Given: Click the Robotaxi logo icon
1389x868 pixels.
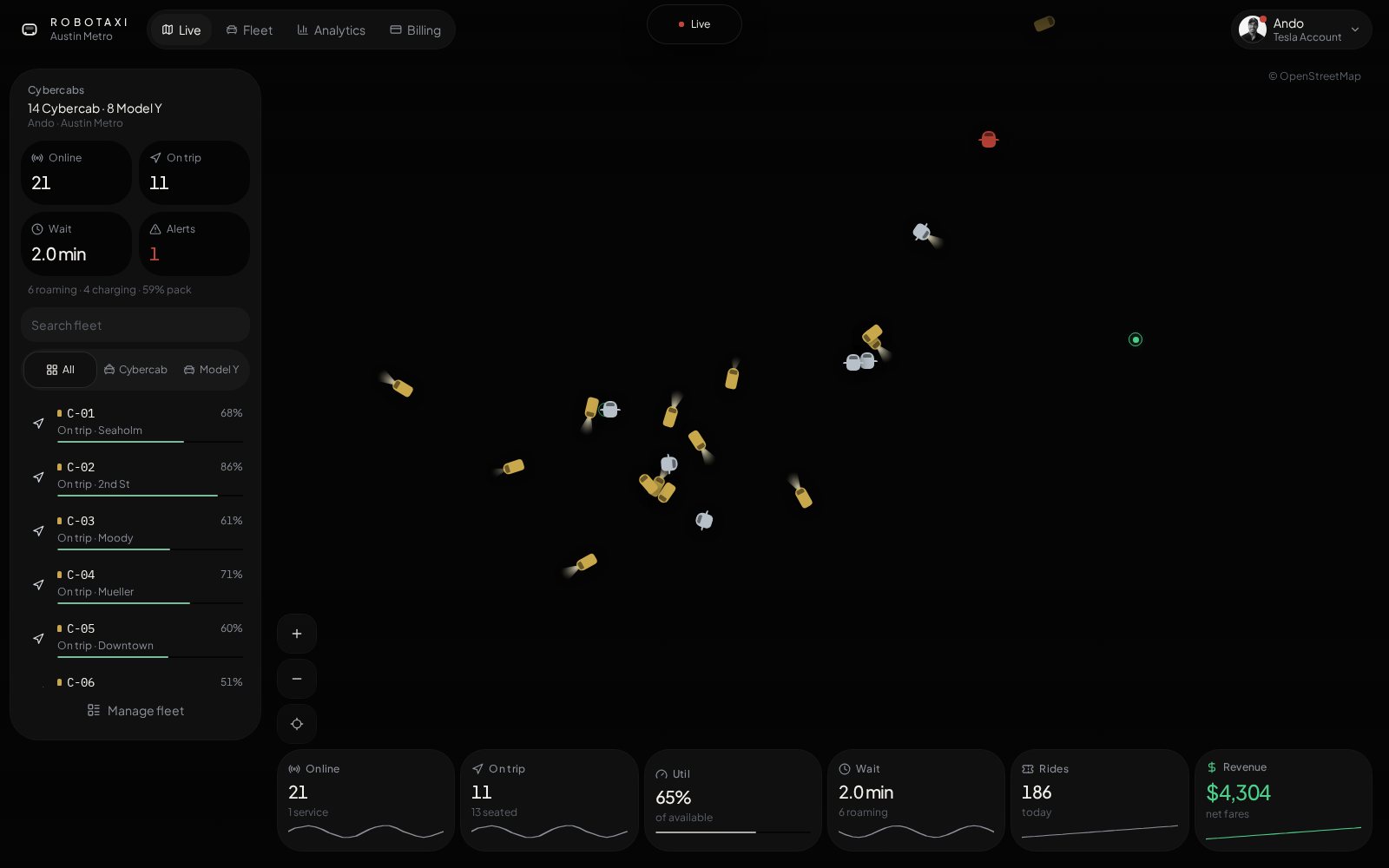Looking at the screenshot, I should click(30, 30).
